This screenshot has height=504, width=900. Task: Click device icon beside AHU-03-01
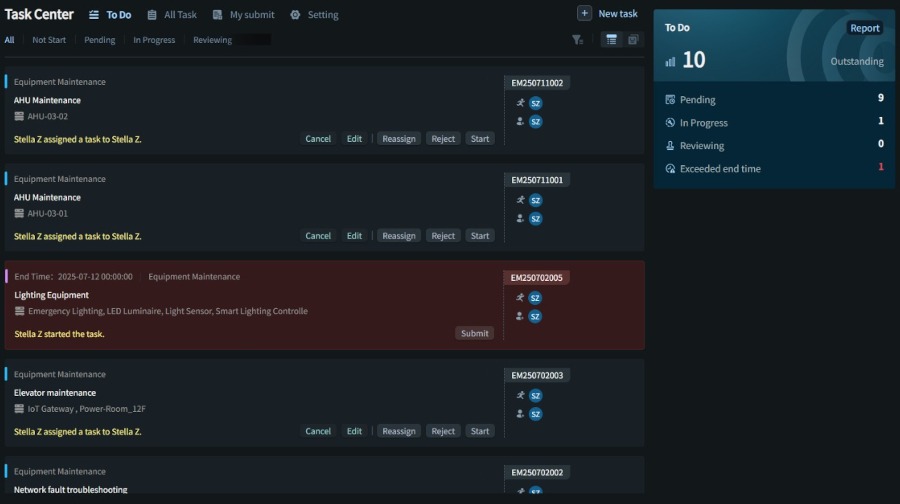[19, 214]
